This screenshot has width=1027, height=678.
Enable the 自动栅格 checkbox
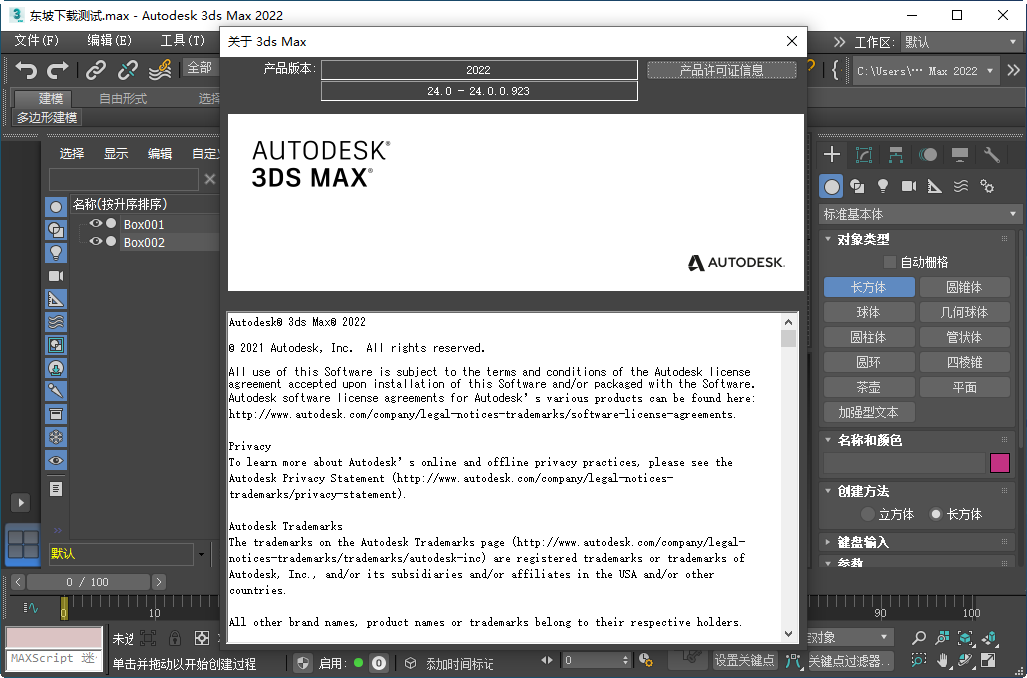(x=888, y=260)
